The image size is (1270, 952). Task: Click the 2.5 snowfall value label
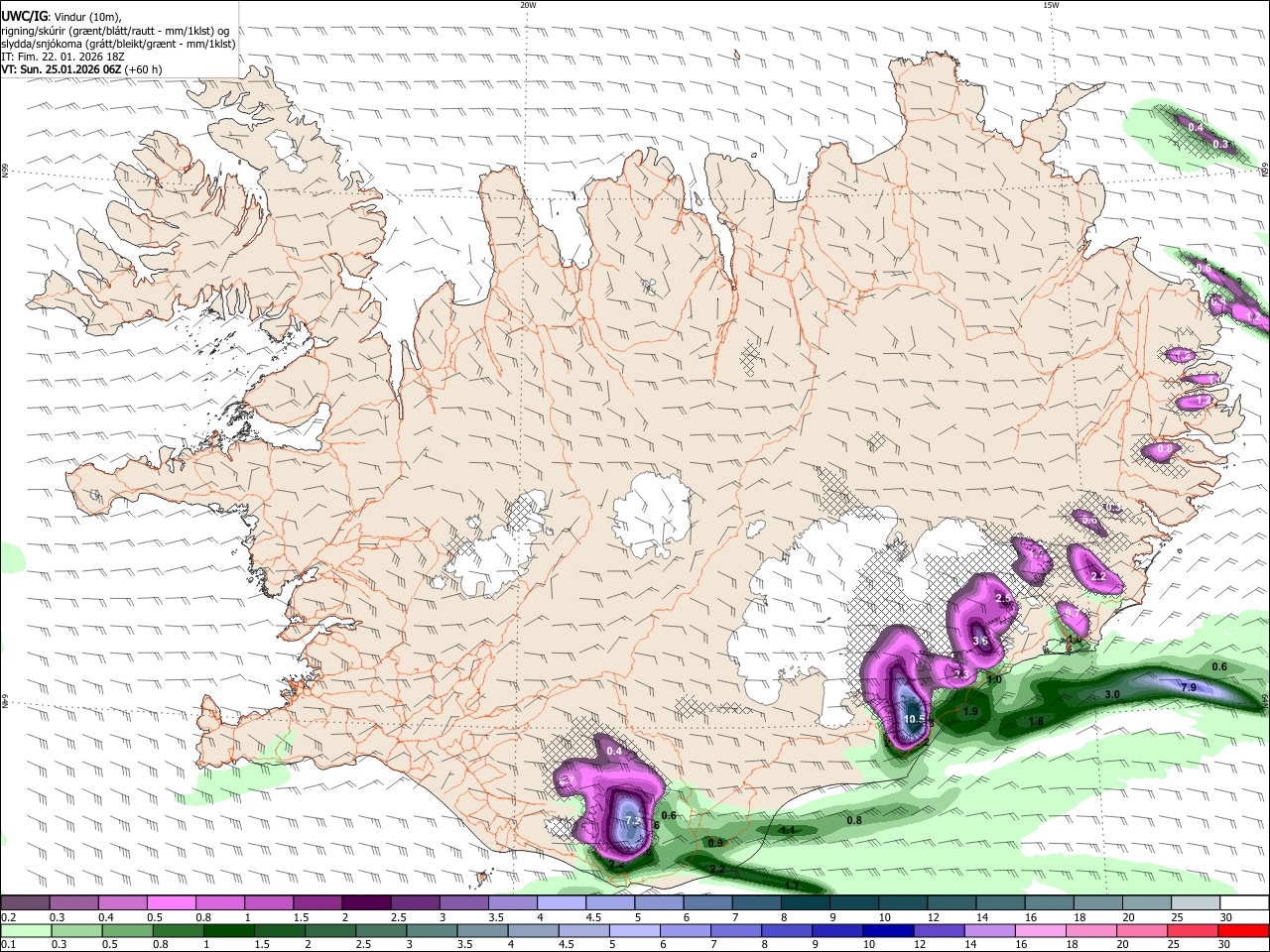click(x=1003, y=599)
